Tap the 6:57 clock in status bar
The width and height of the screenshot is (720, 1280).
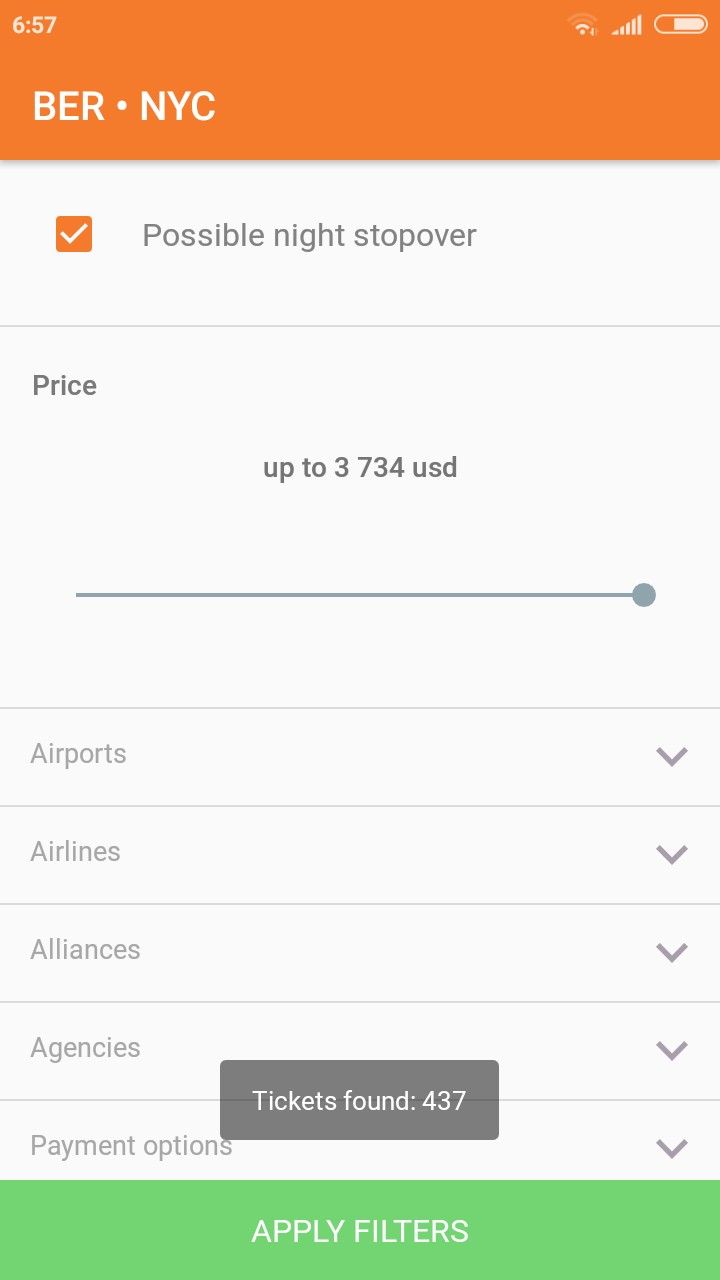click(x=34, y=25)
